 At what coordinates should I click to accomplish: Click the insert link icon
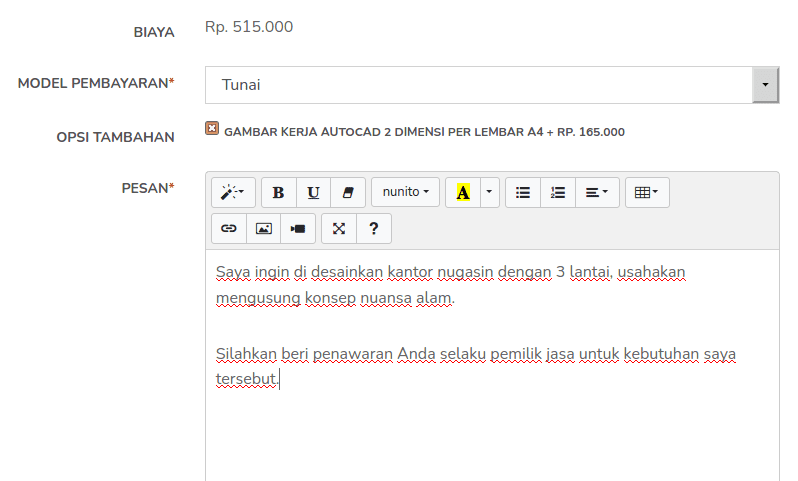[x=229, y=229]
